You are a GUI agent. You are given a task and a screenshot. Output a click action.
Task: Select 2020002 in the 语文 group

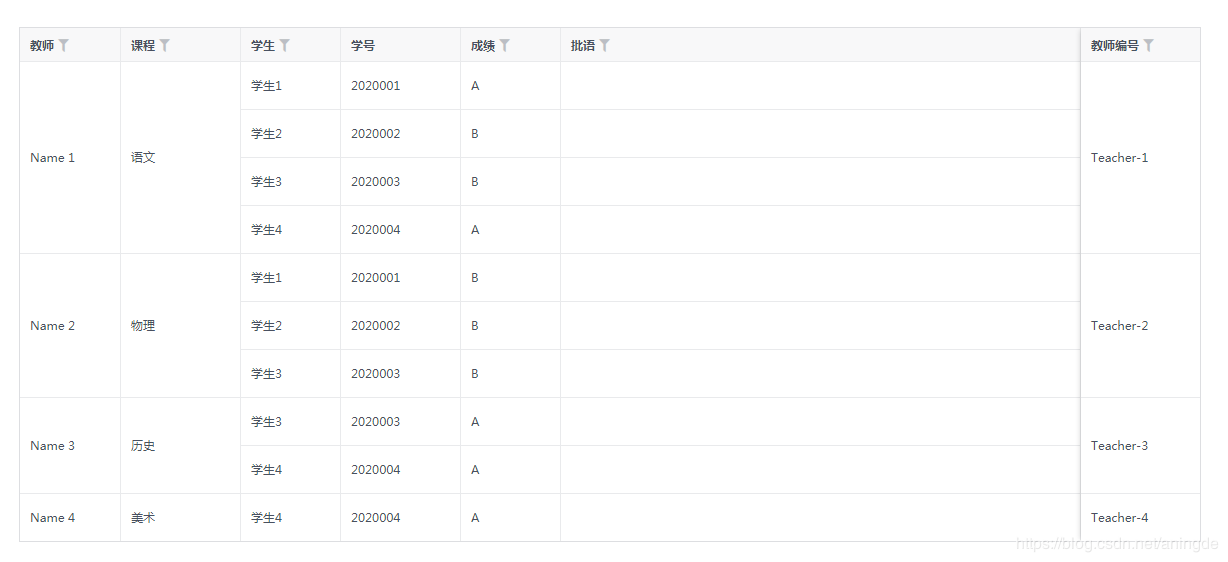tap(376, 134)
